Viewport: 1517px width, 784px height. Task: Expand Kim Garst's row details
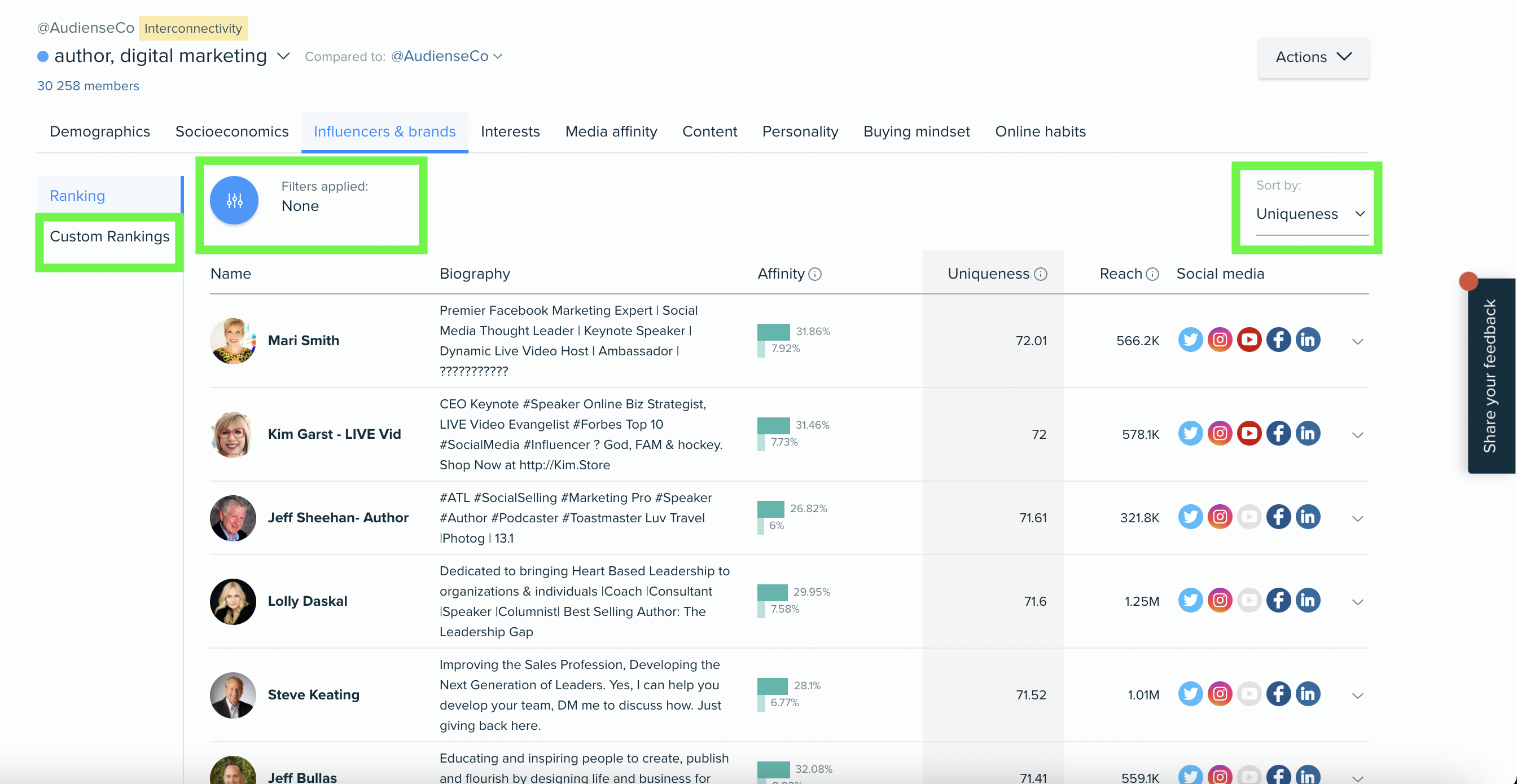[1358, 435]
